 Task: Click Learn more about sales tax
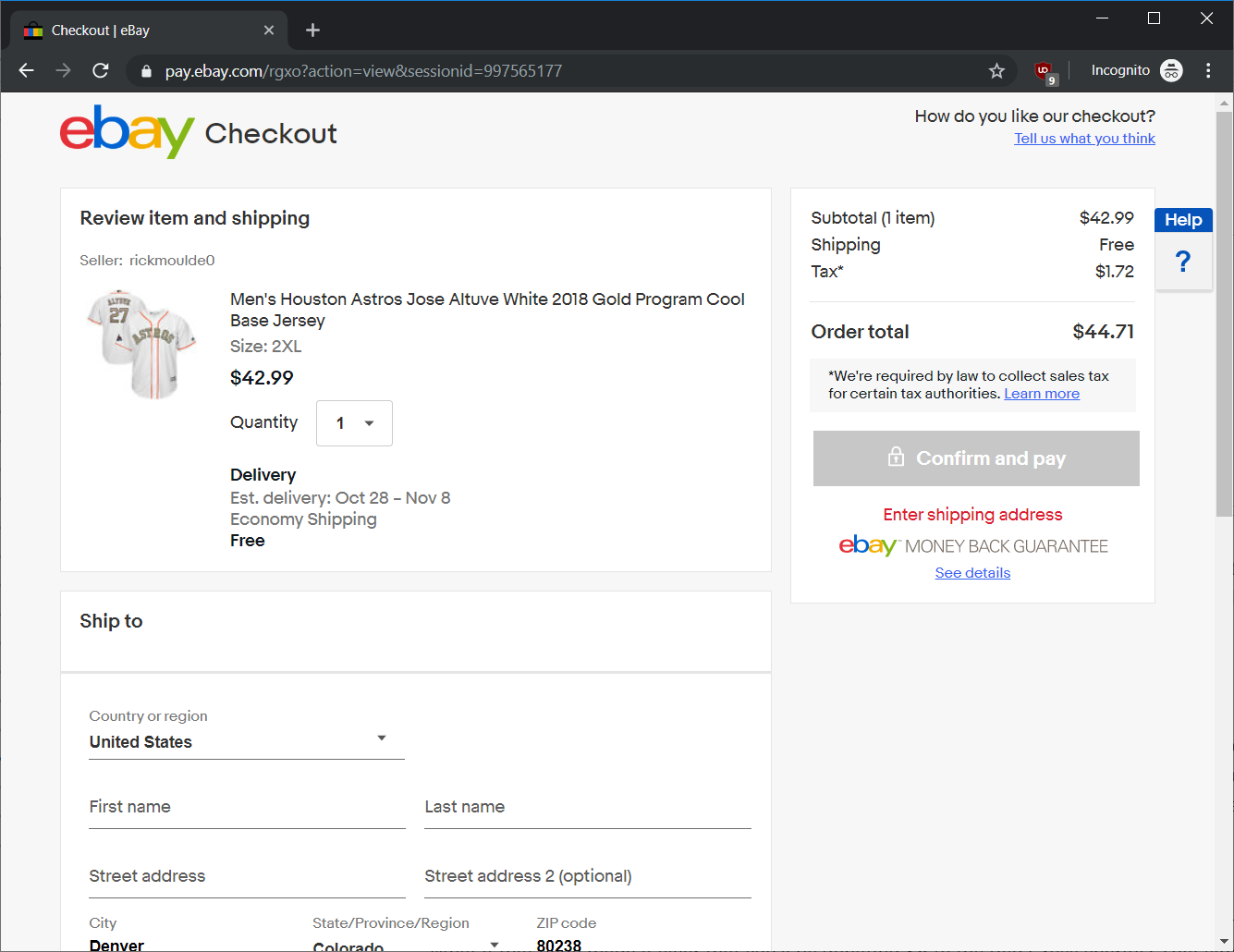pyautogui.click(x=1042, y=394)
